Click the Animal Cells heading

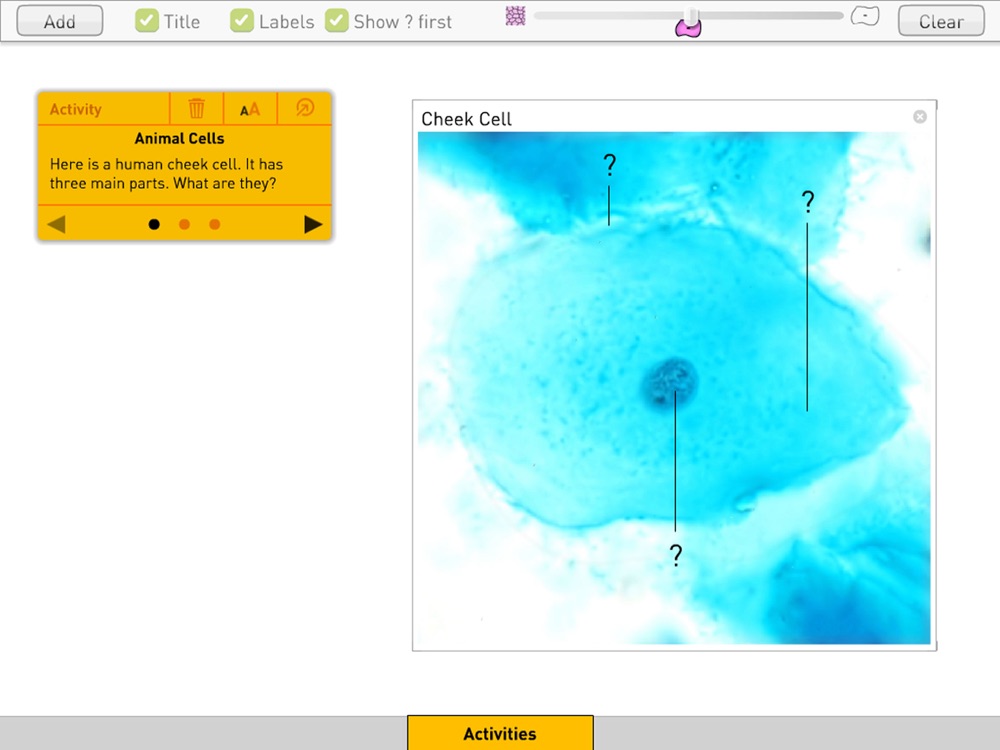[179, 138]
